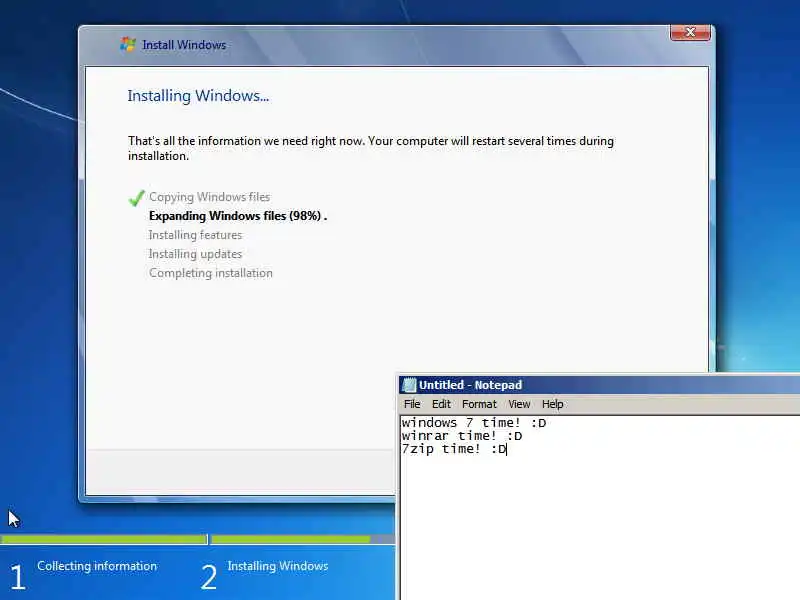Open the View menu in Notepad
The width and height of the screenshot is (800, 600).
coord(519,404)
